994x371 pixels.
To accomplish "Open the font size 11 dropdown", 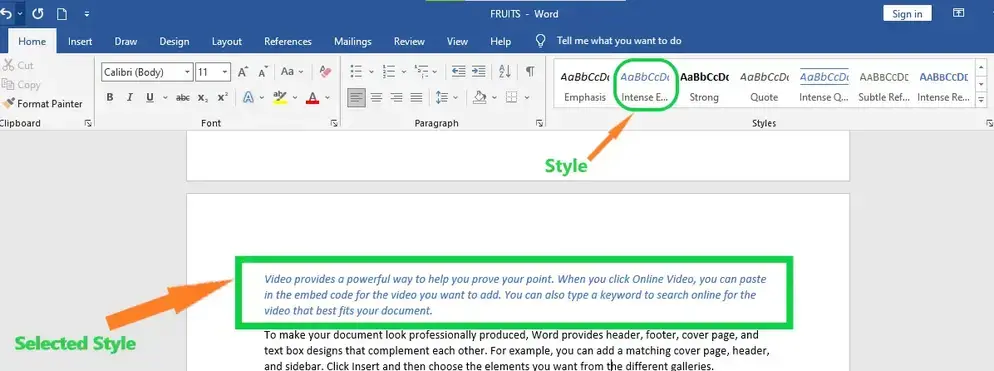I will point(224,72).
